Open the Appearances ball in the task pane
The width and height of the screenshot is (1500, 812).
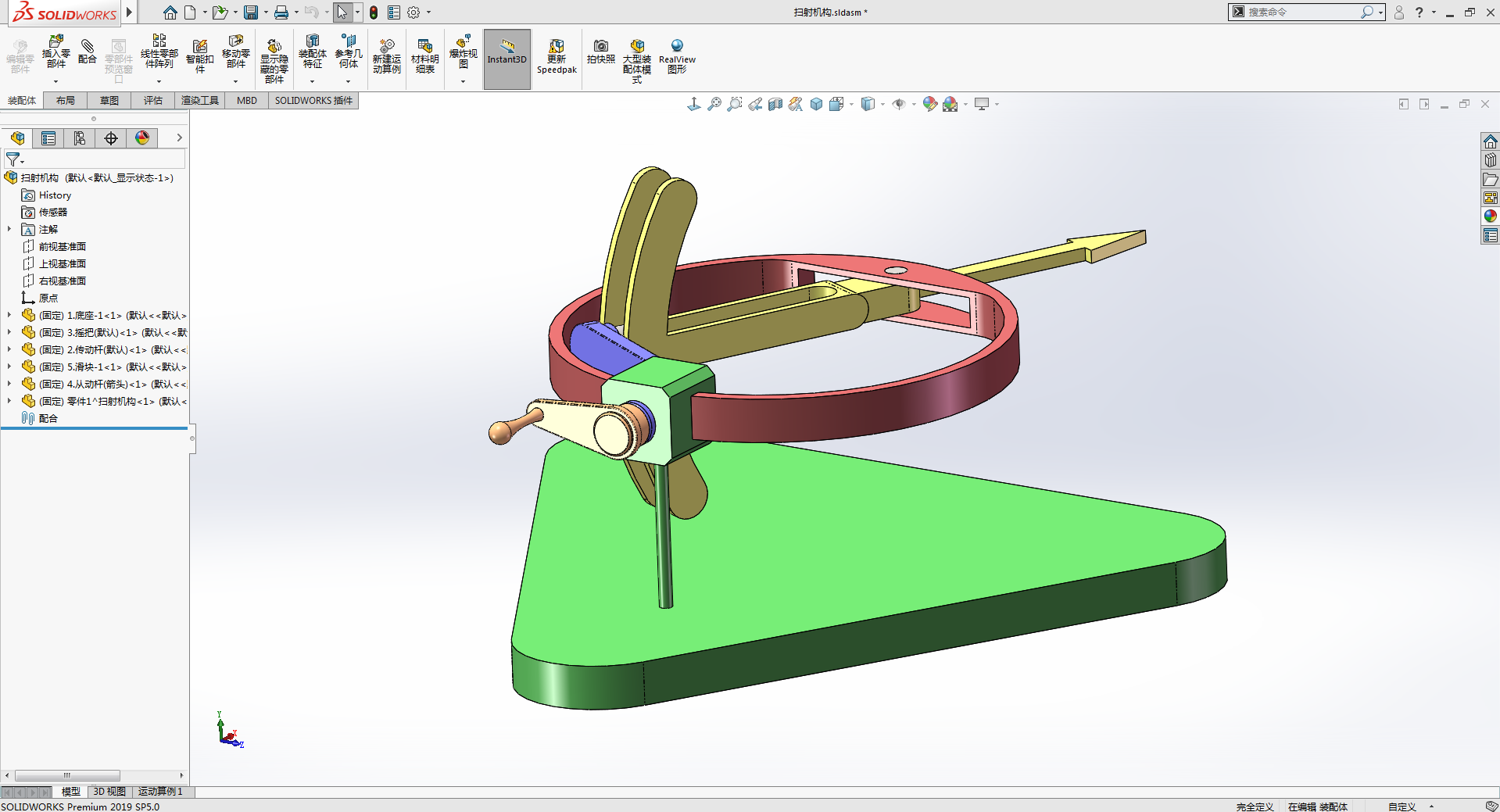click(1491, 216)
